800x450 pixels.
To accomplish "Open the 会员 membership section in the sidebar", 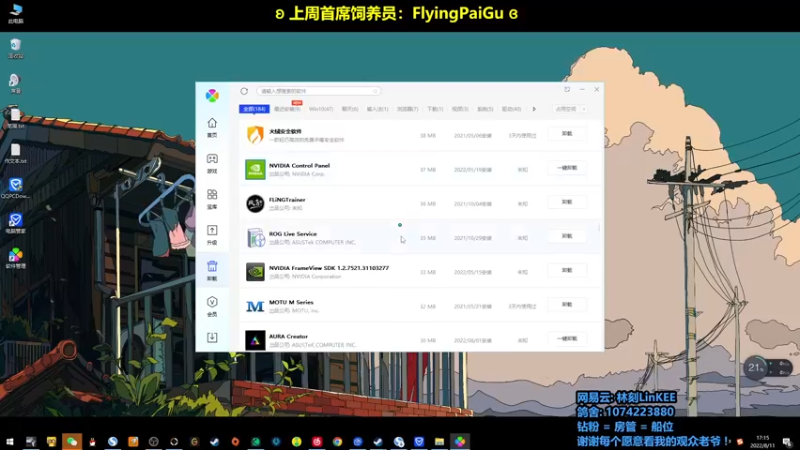I will coord(212,306).
